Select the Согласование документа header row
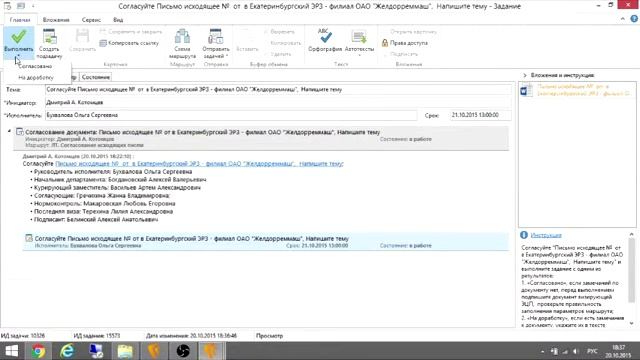The width and height of the screenshot is (640, 360). click(261, 138)
